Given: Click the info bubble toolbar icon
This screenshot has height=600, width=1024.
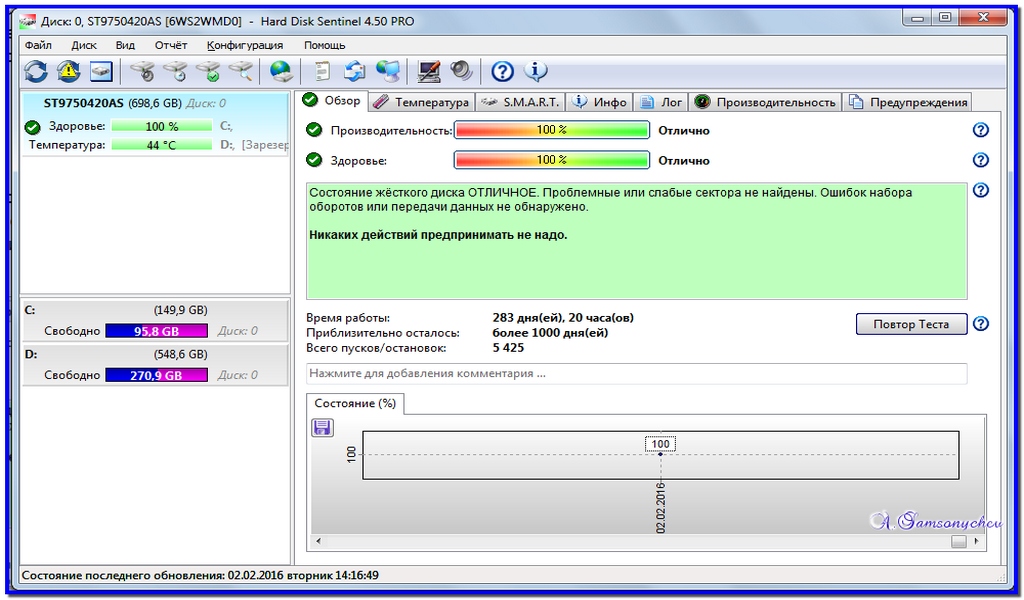Looking at the screenshot, I should [x=536, y=71].
